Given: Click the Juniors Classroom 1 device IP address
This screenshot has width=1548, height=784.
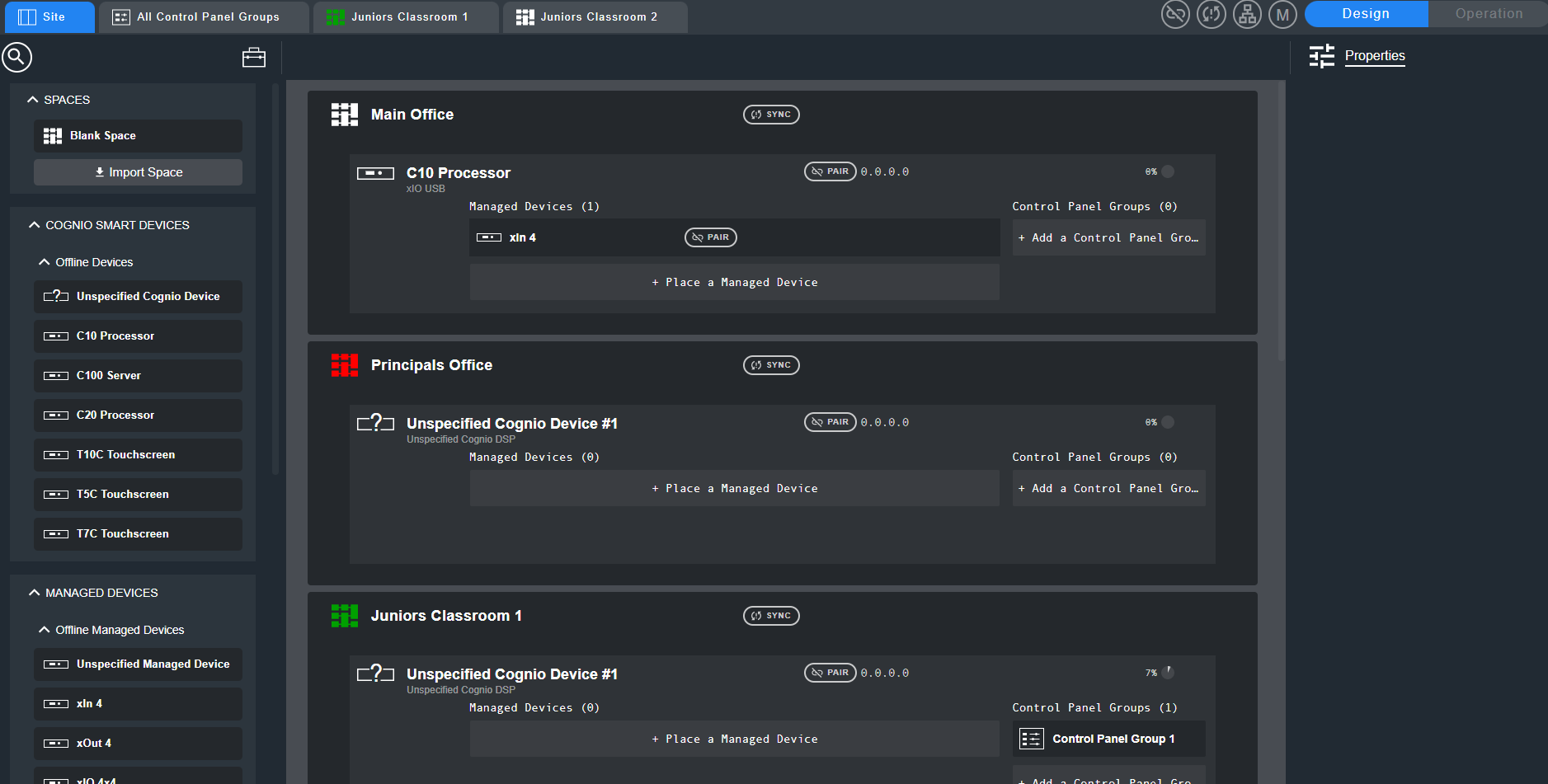Looking at the screenshot, I should [x=885, y=673].
